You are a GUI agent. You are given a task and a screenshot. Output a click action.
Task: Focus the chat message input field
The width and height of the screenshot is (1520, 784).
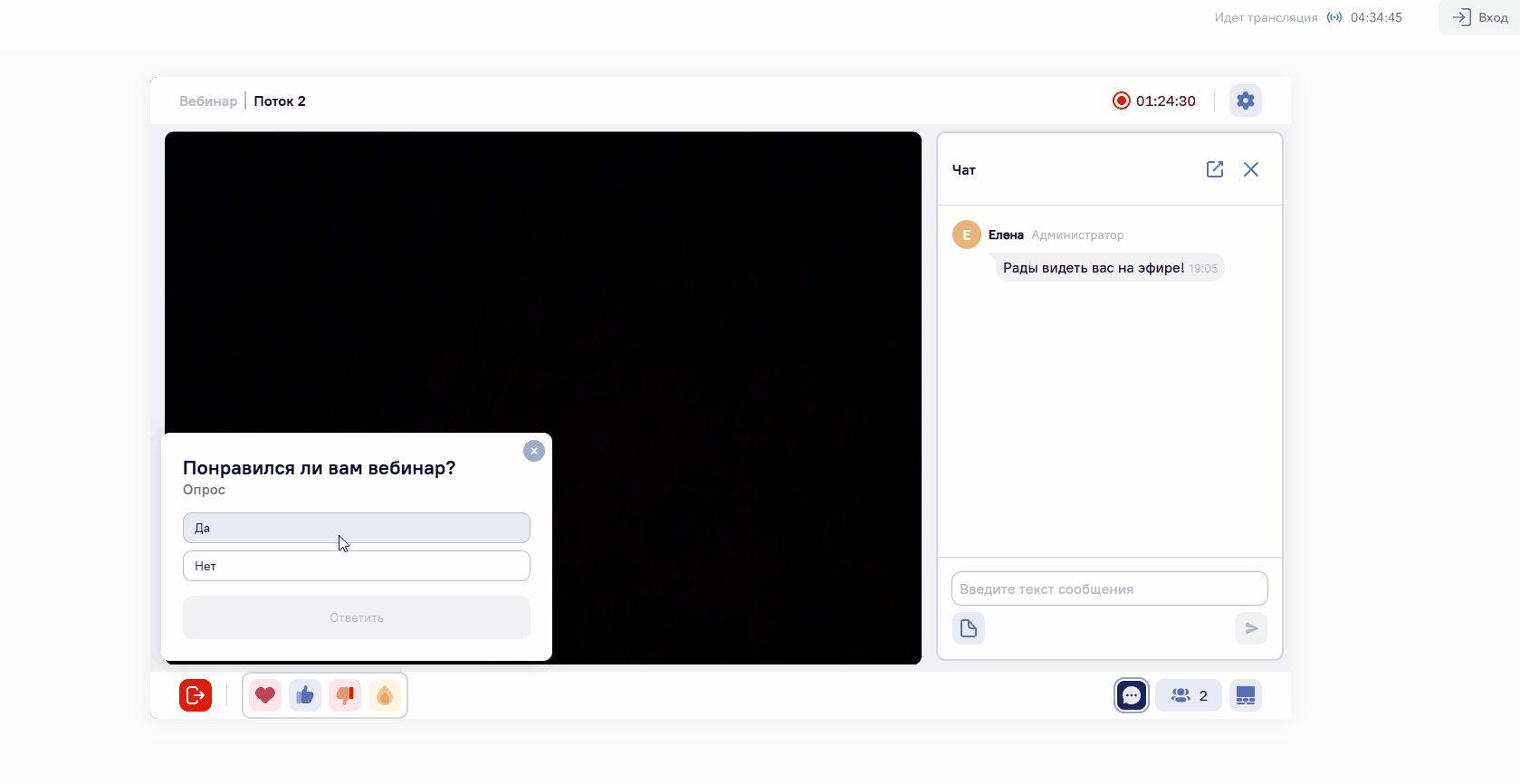tap(1110, 588)
